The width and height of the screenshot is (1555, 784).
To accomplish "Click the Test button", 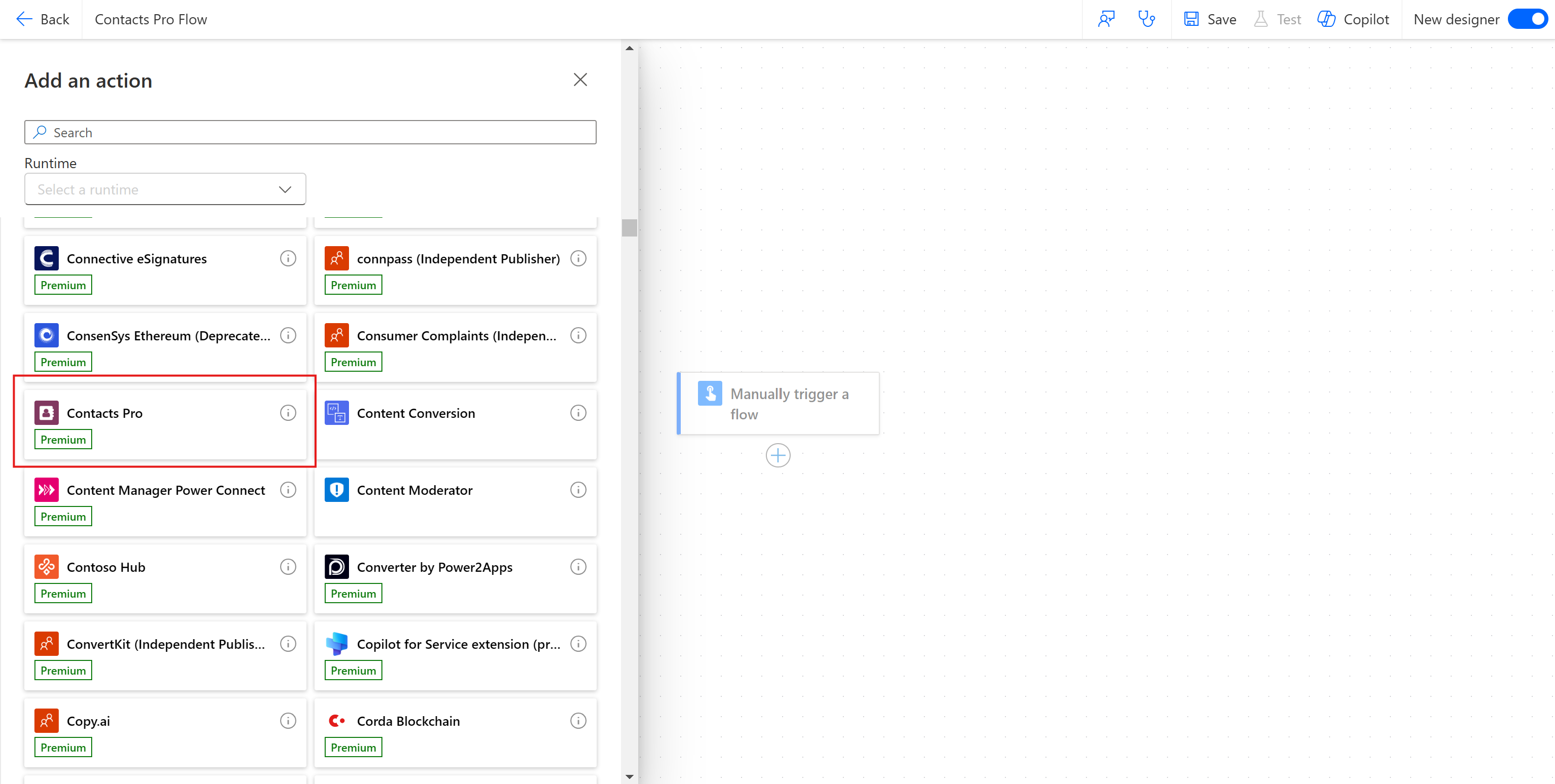I will pos(1277,19).
